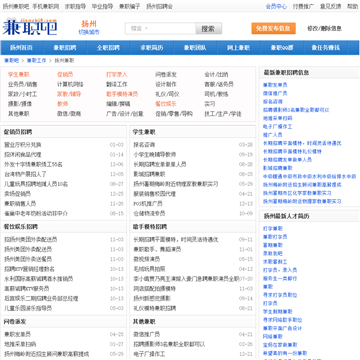Open 手机兼职网 top link
The image size is (360, 360).
coord(46,6)
